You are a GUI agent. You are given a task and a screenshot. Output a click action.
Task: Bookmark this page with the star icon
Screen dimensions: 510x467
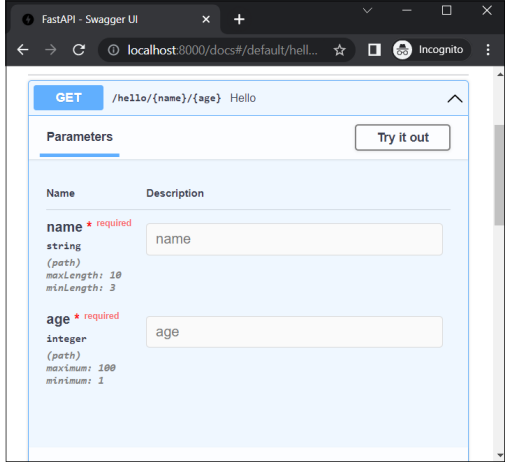point(339,50)
